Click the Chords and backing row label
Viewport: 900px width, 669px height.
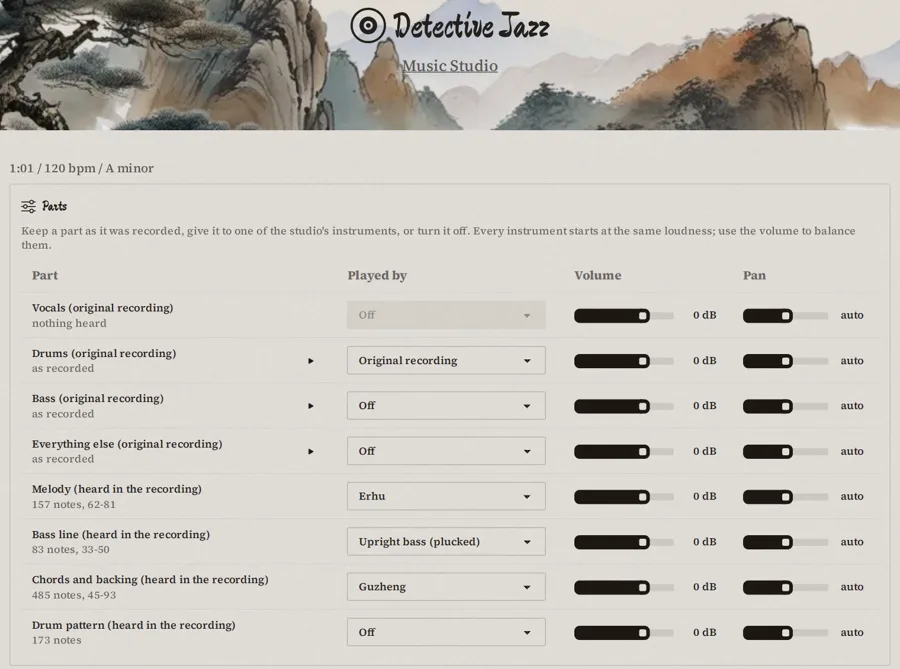(x=150, y=580)
